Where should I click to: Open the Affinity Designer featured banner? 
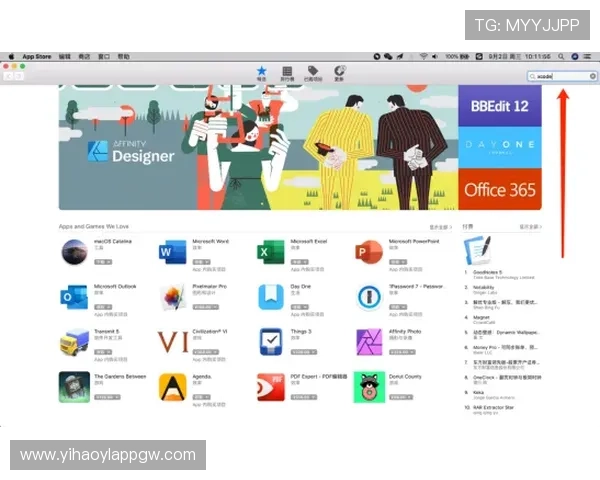click(258, 147)
